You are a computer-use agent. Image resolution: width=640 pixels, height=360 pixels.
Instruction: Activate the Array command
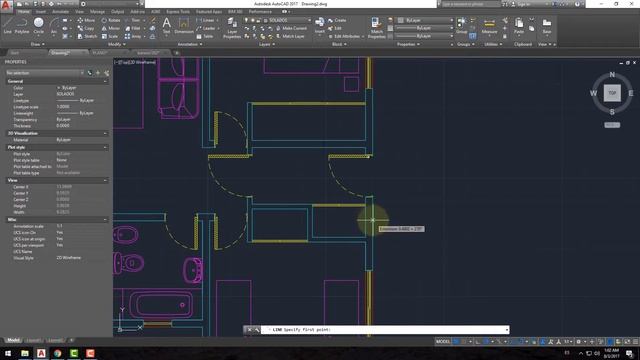pos(133,36)
